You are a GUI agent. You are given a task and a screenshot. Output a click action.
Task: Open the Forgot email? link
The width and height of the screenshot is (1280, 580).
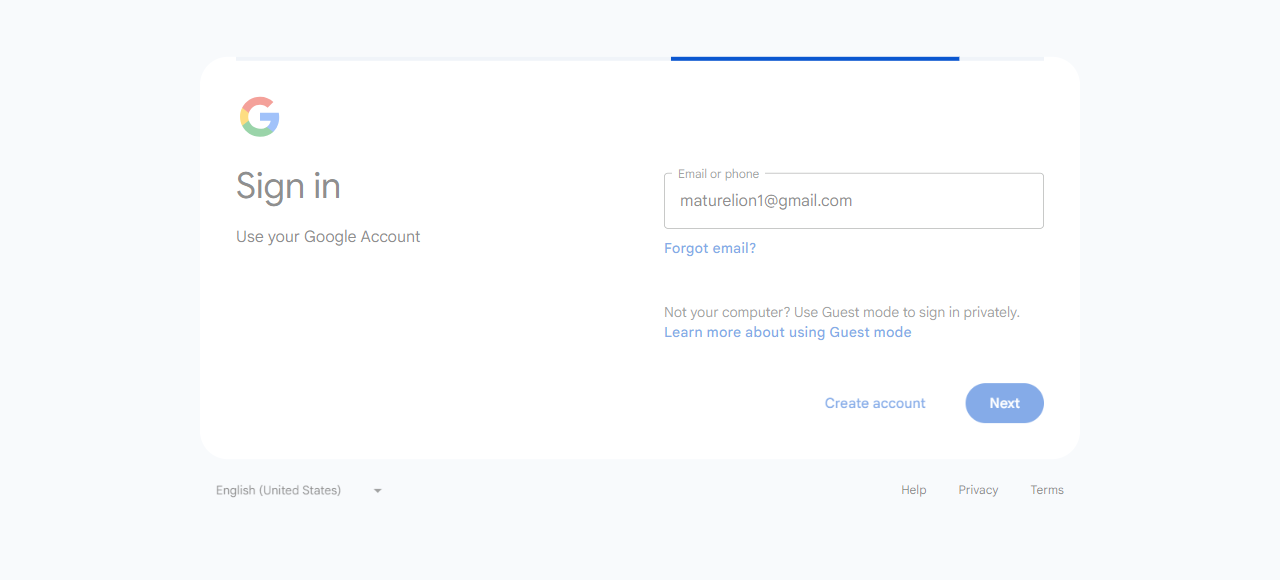point(710,248)
